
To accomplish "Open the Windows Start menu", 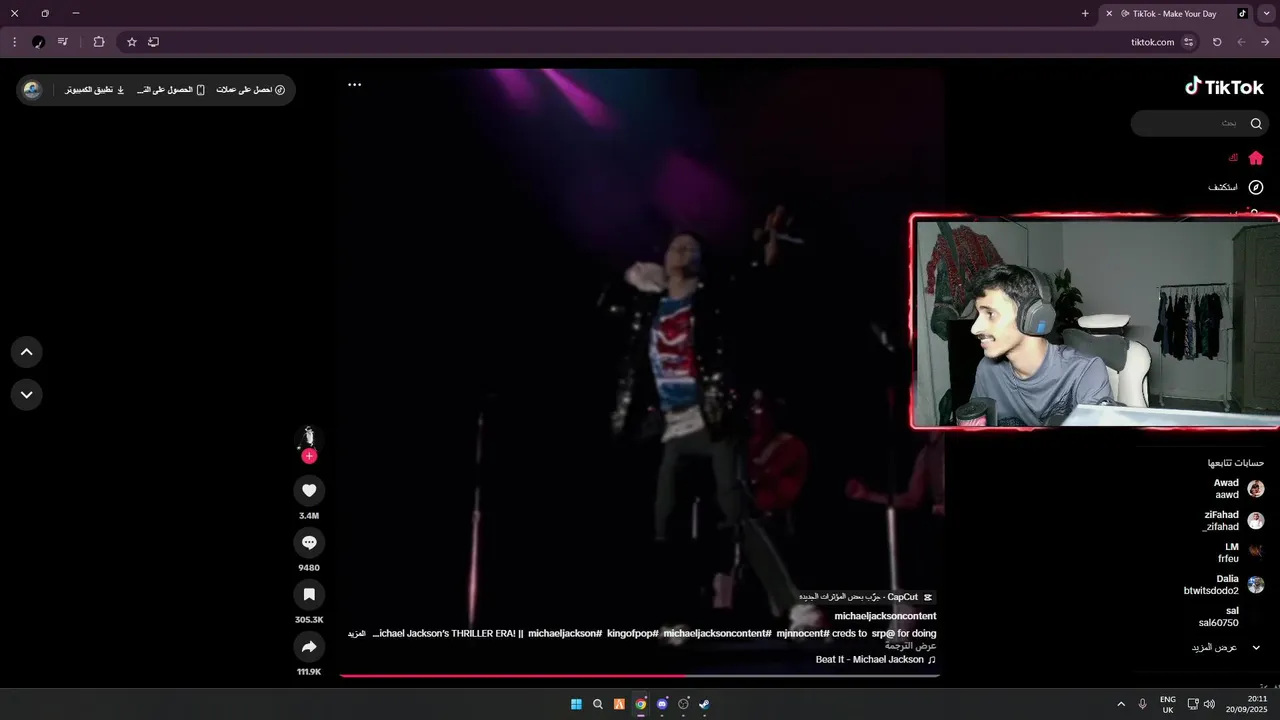I will [576, 704].
